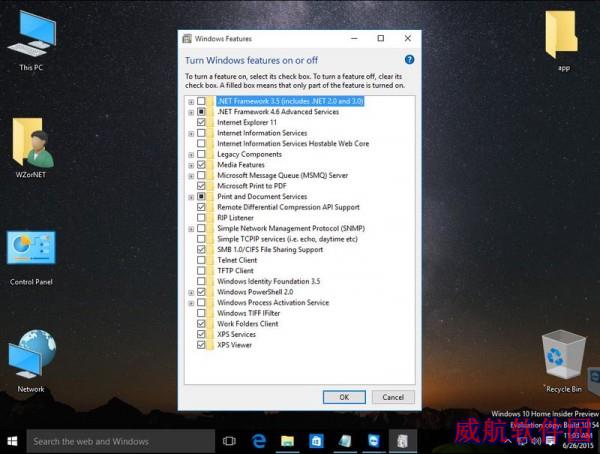This screenshot has height=454, width=600.
Task: Open File Explorer from the taskbar
Action: coord(287,441)
